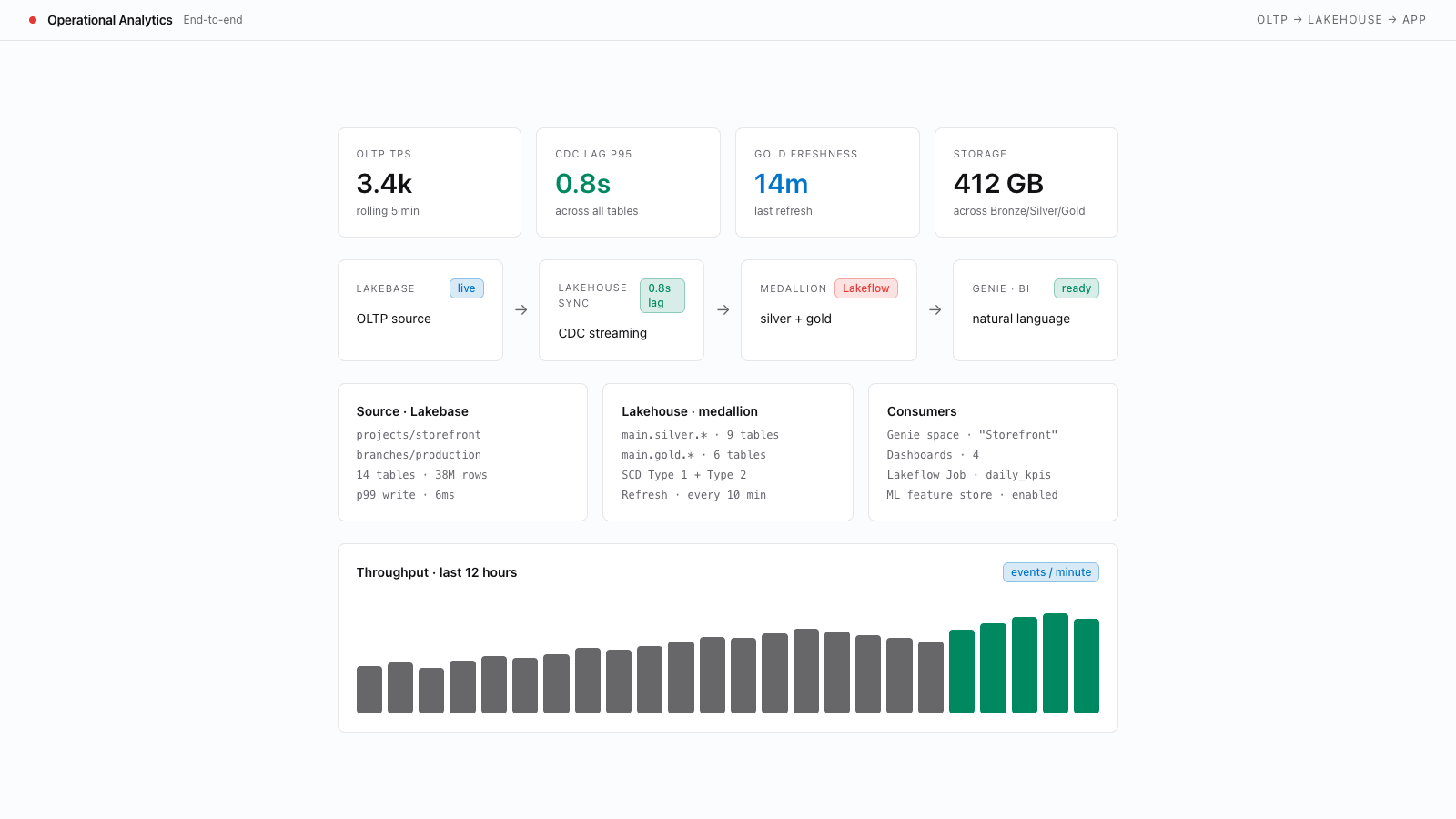Screen dimensions: 1456x819
Task: Click the 'Lakeflow' badge on Medallion card
Action: pyautogui.click(x=866, y=288)
